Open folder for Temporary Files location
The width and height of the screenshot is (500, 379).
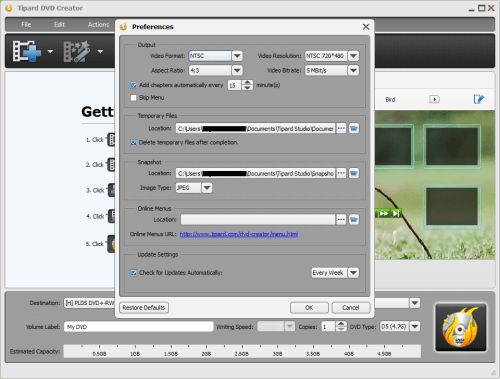(x=354, y=128)
